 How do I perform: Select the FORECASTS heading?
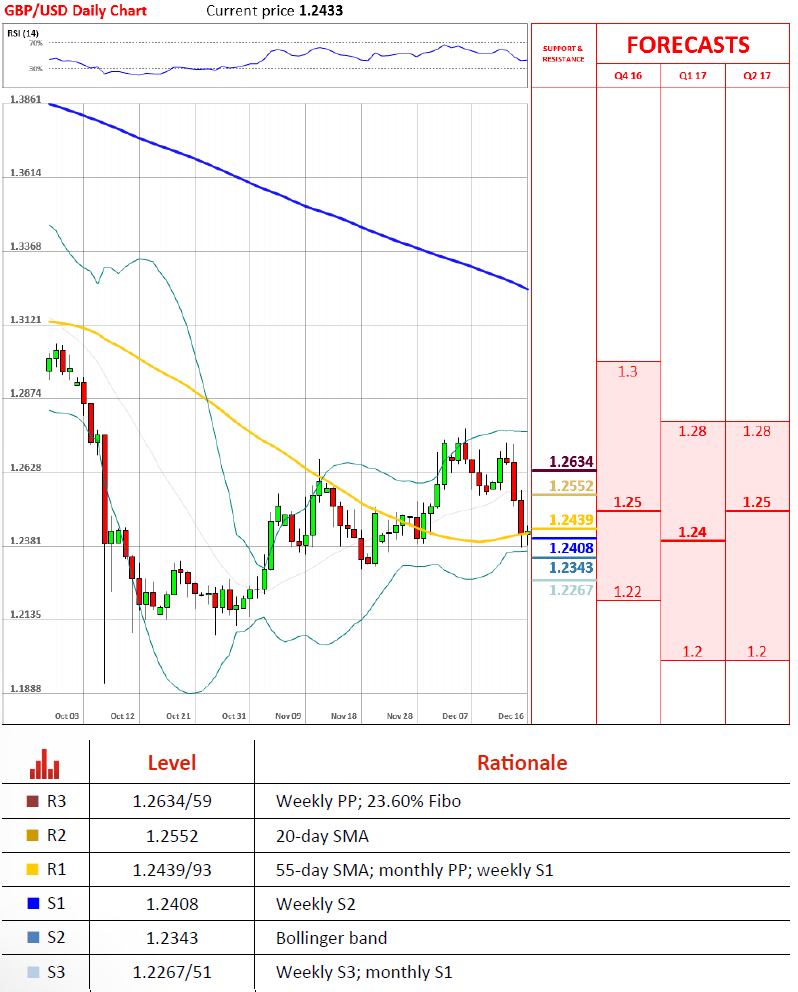[688, 45]
